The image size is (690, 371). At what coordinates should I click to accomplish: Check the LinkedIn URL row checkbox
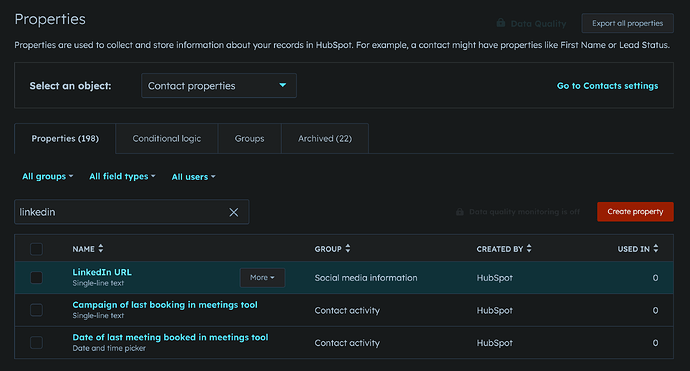pos(37,278)
